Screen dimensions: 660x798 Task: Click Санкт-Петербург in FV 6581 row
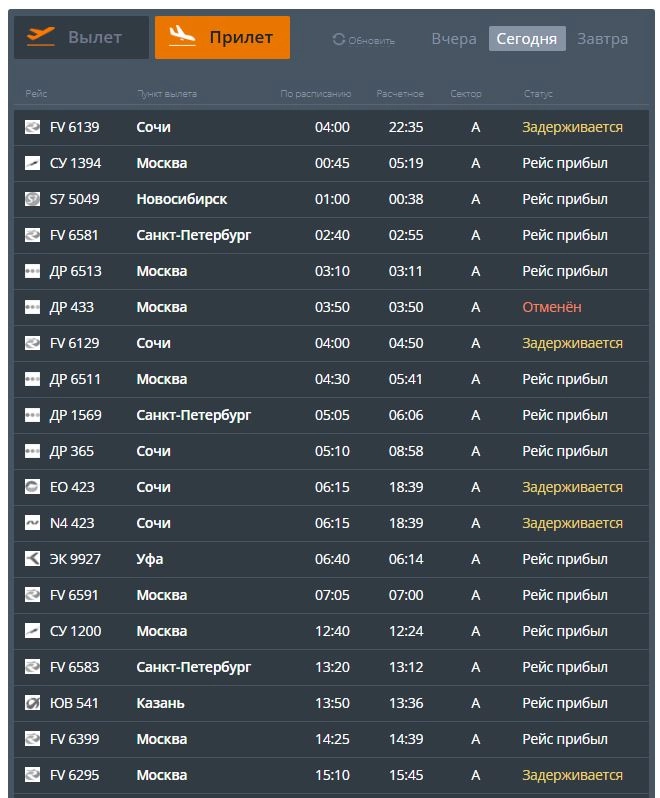(x=193, y=235)
